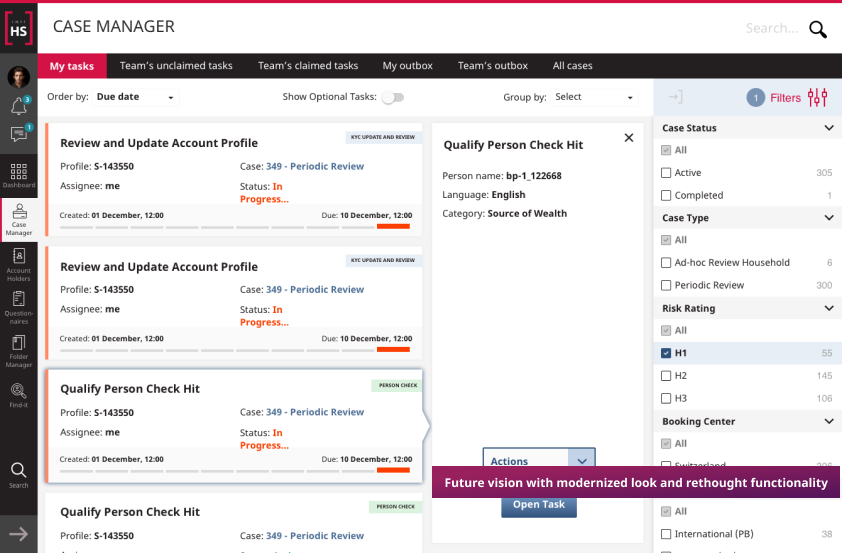
Task: Switch to Team's unclaimed tasks tab
Action: [176, 66]
